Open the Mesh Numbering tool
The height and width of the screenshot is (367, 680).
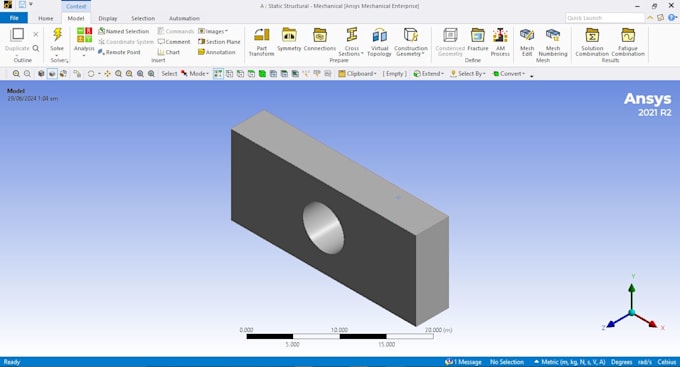553,35
